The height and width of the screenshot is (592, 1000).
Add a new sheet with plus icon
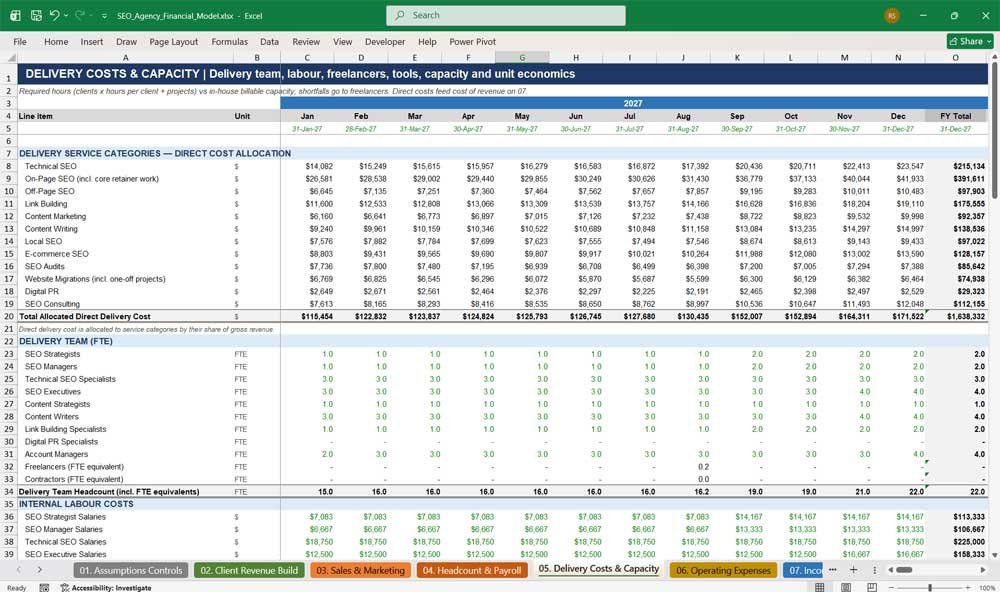pos(853,570)
